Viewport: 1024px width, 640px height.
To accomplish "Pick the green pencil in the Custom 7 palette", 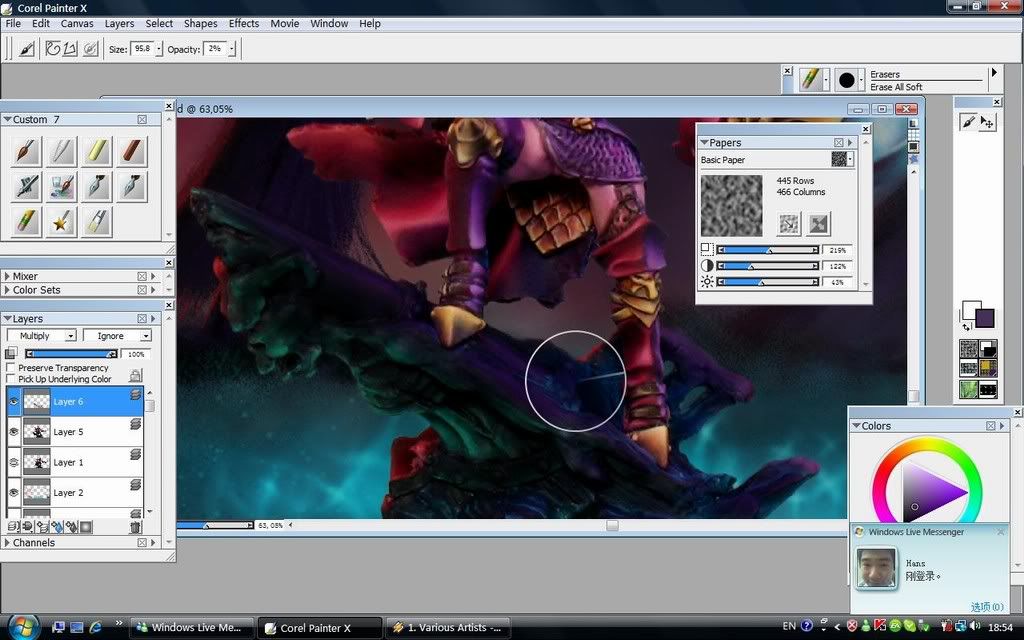I will 27,222.
